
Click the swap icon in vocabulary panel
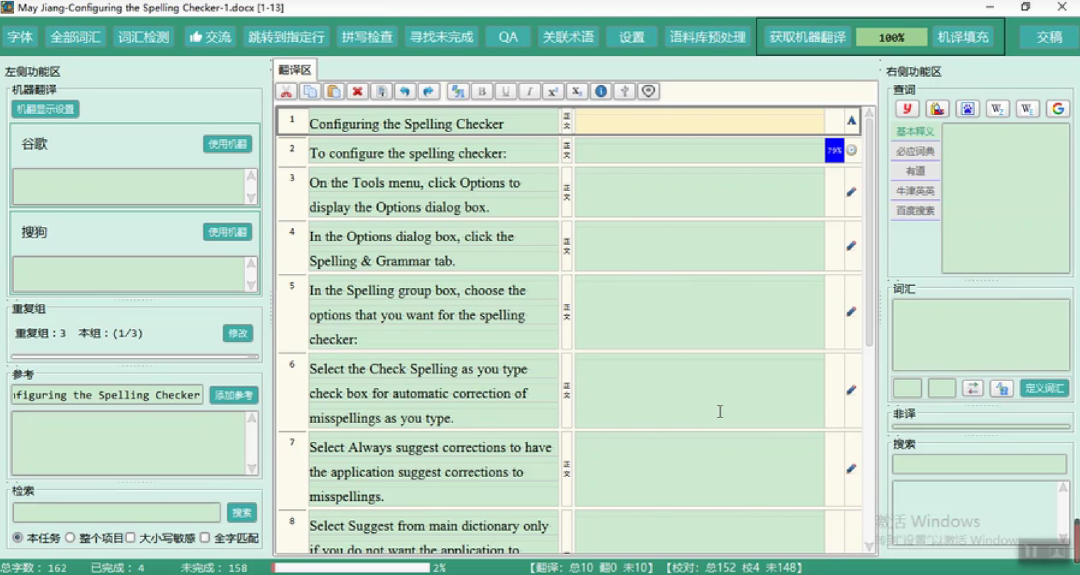point(972,388)
